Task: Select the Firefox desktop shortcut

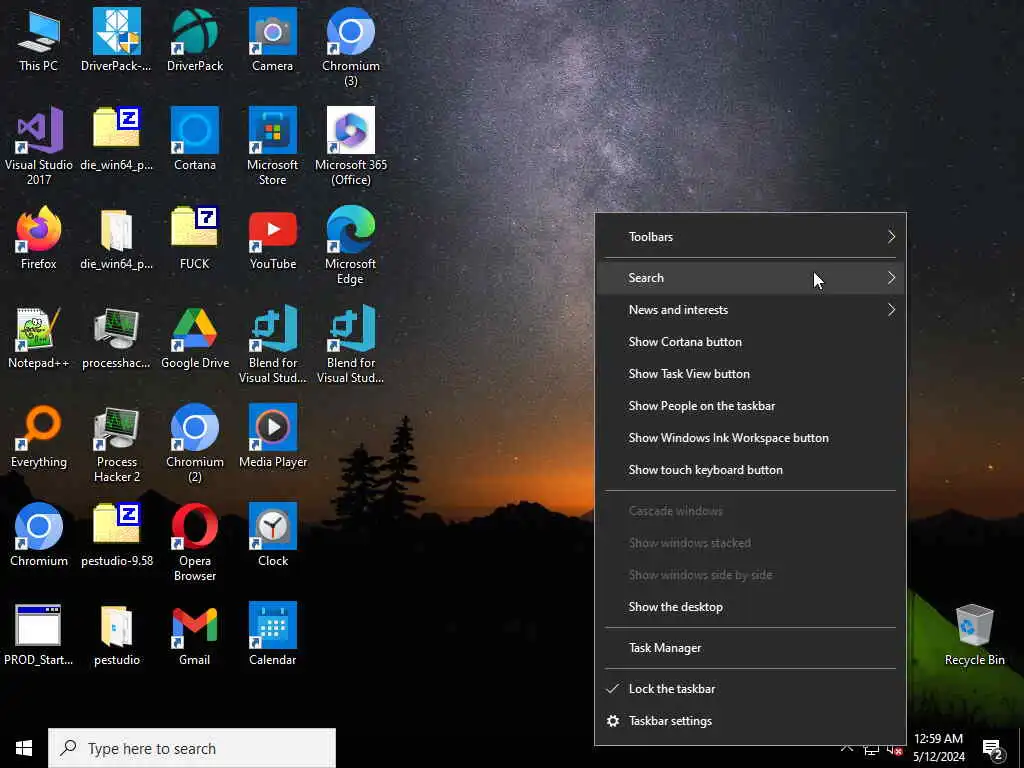Action: click(39, 238)
